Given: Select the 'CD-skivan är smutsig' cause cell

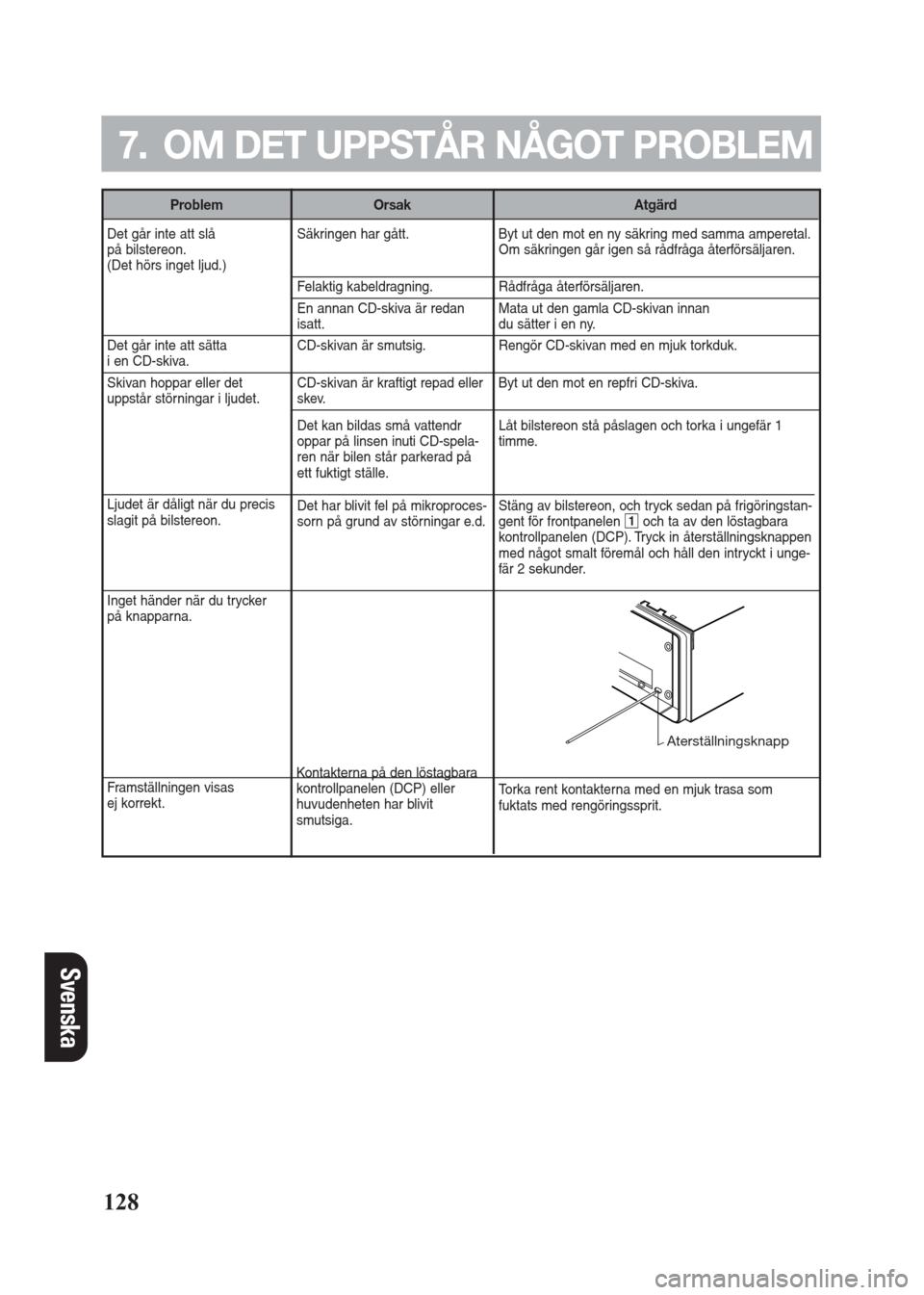Looking at the screenshot, I should click(x=392, y=352).
